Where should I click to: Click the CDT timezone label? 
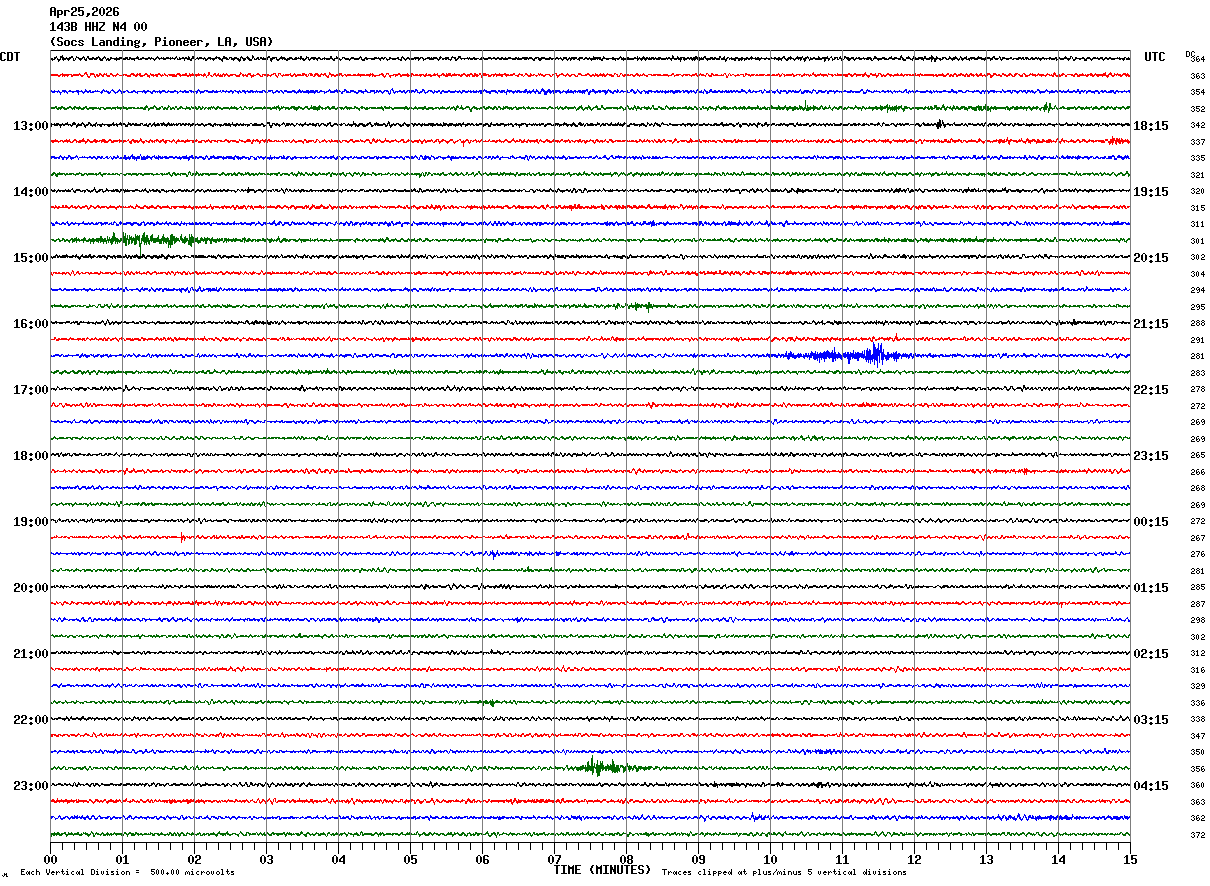(10, 57)
